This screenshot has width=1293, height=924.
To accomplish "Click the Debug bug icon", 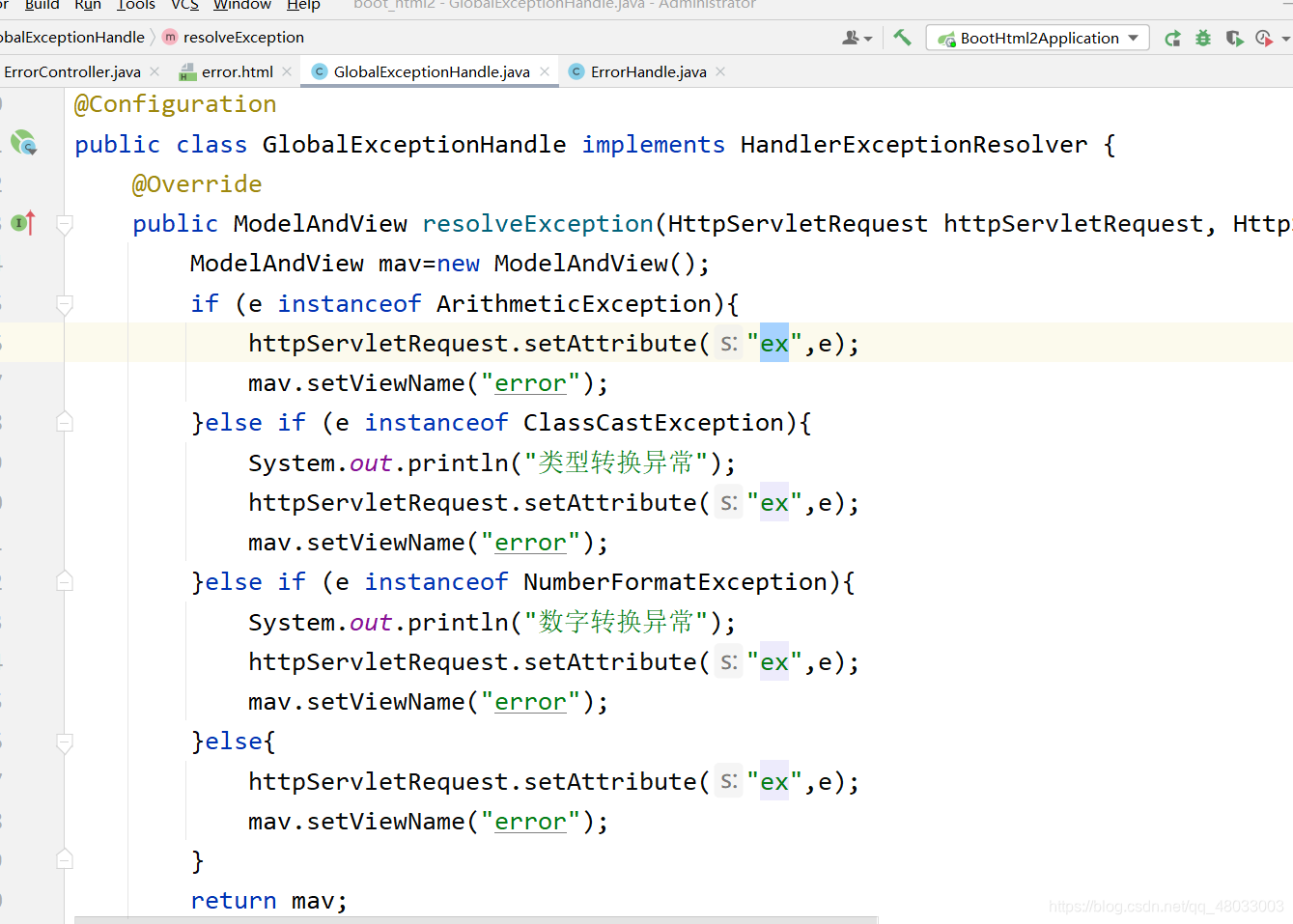I will tap(1203, 39).
